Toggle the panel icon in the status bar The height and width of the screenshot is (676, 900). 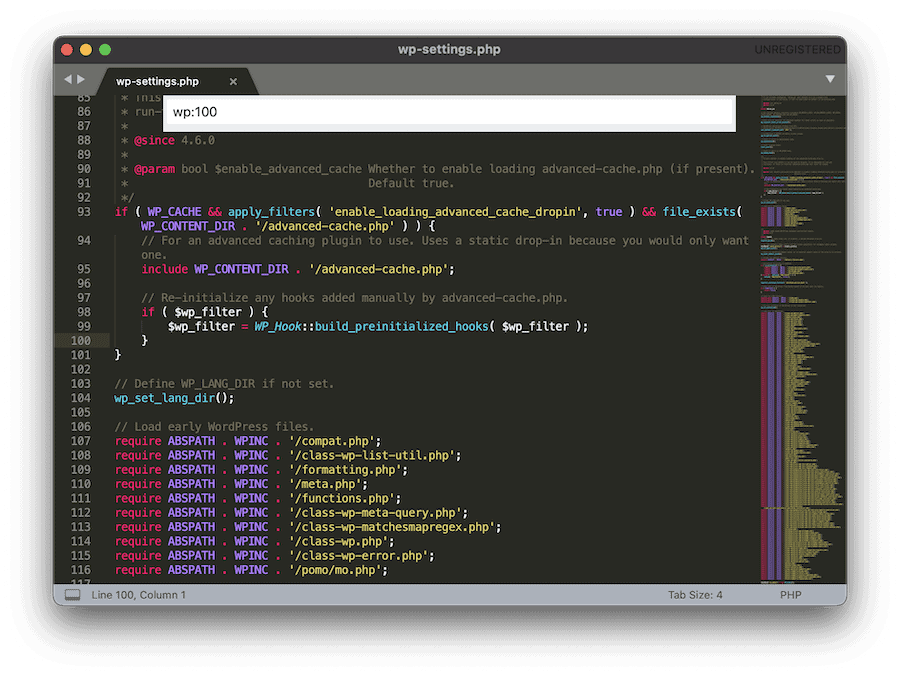pyautogui.click(x=71, y=594)
